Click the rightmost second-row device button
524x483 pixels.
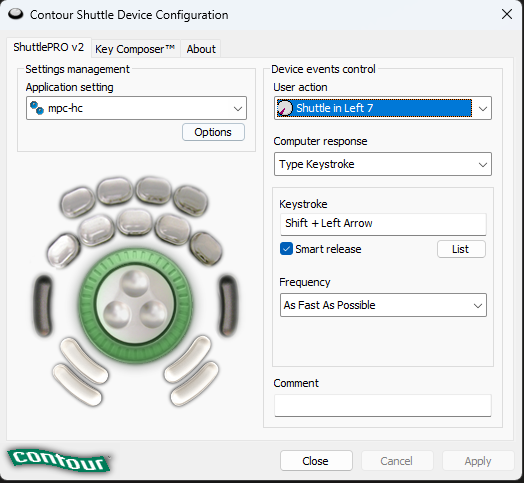pos(206,249)
